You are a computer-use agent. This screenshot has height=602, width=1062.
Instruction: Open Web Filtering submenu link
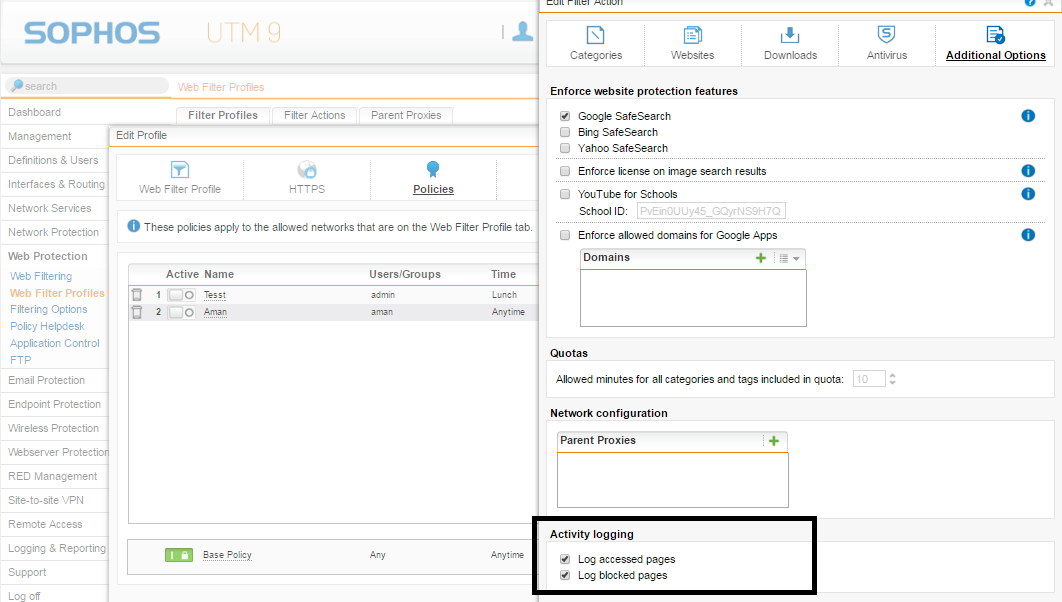click(41, 276)
